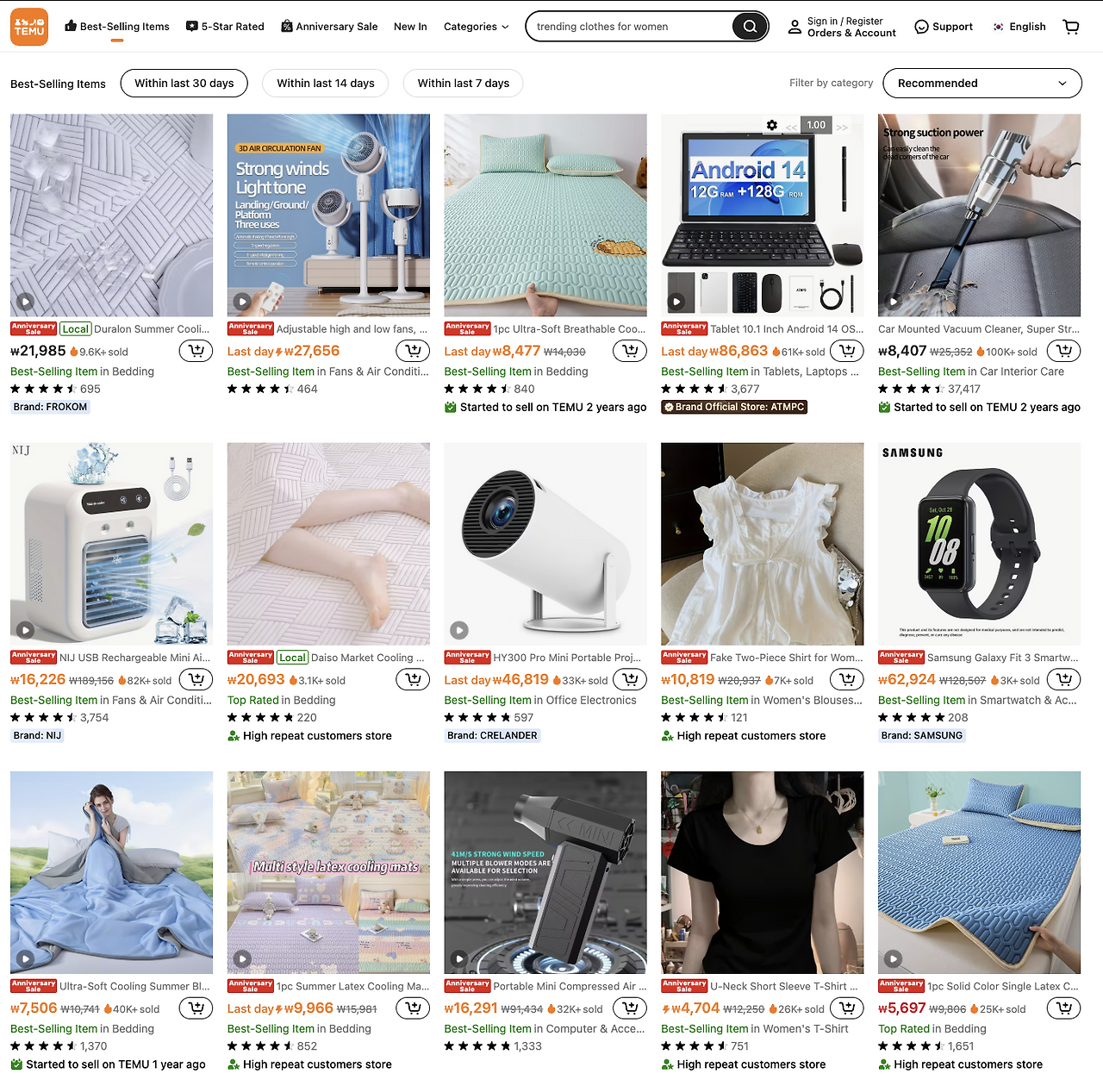Open the shopping cart icon in header
Image resolution: width=1103 pixels, height=1092 pixels.
click(x=1071, y=27)
